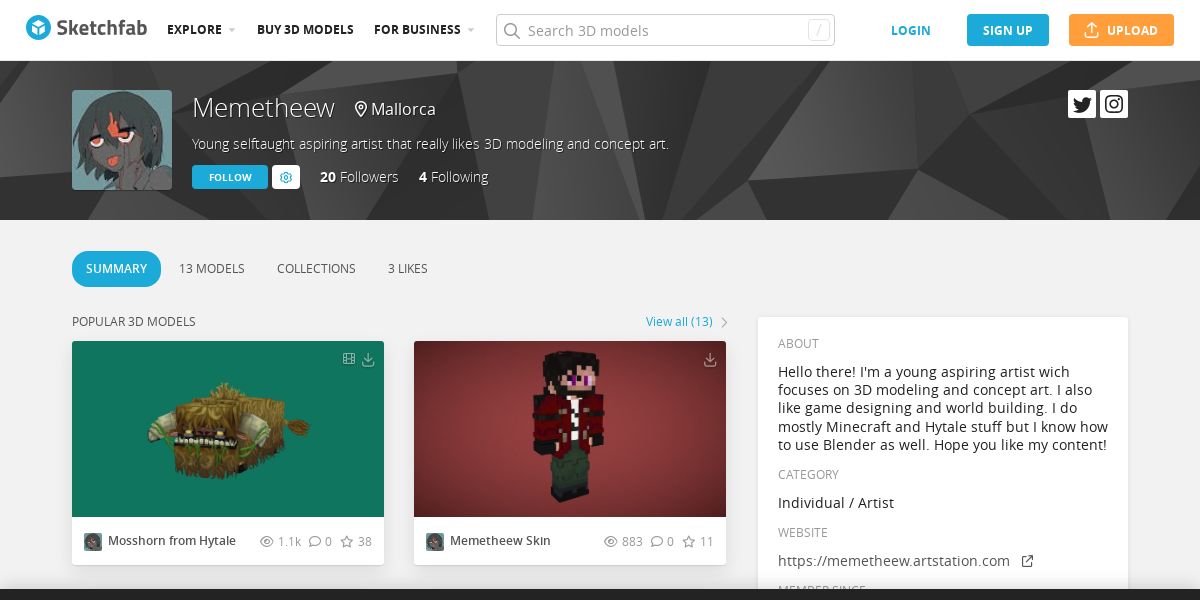Click download icon on Memetheew Skin model

coord(710,359)
